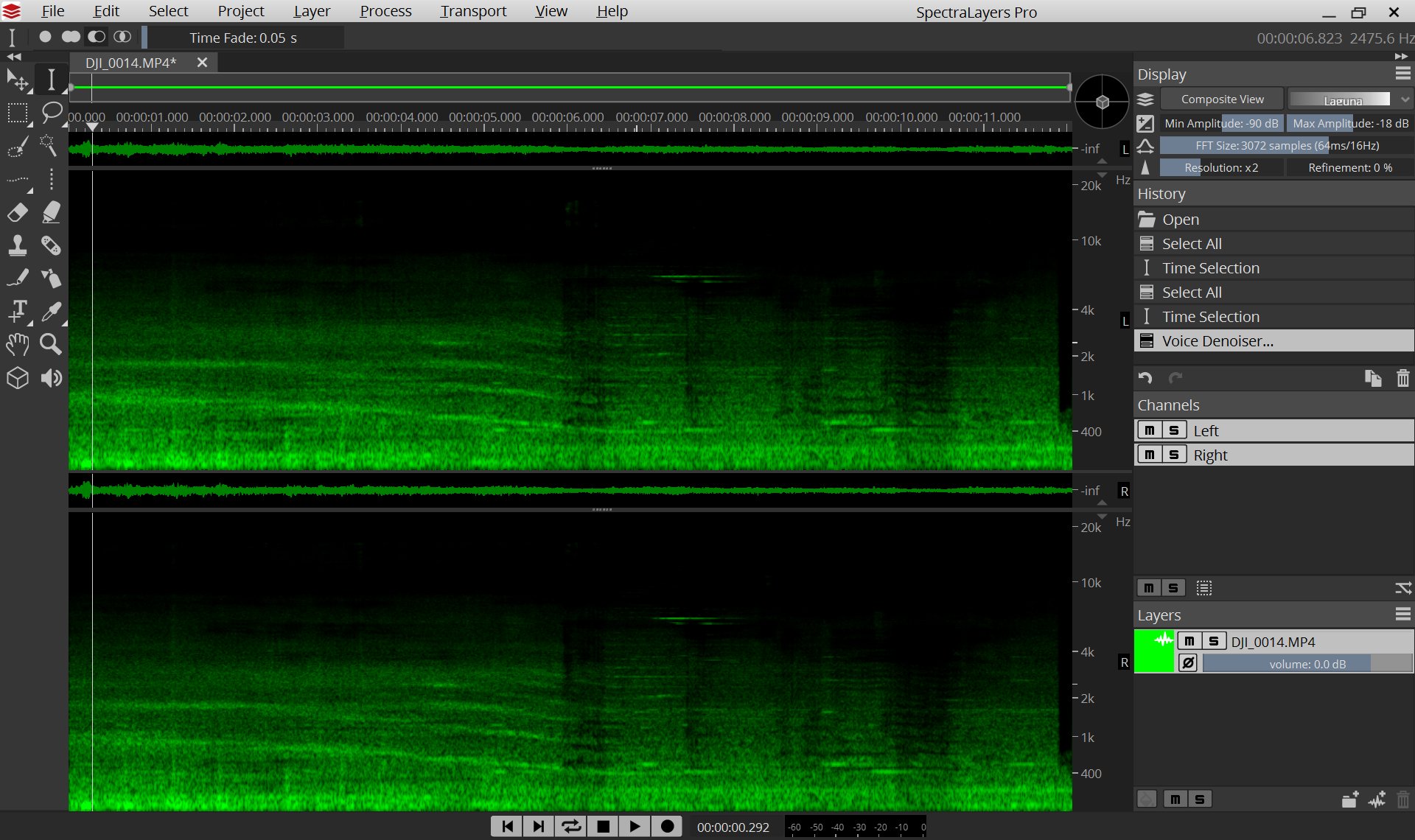
Task: Choose the Lasso Selection tool
Action: tap(51, 113)
